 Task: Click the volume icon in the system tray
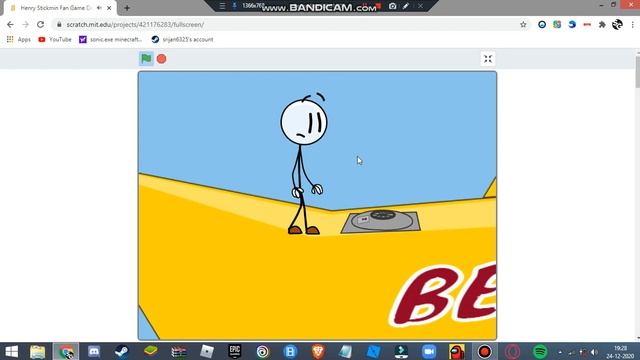point(595,352)
